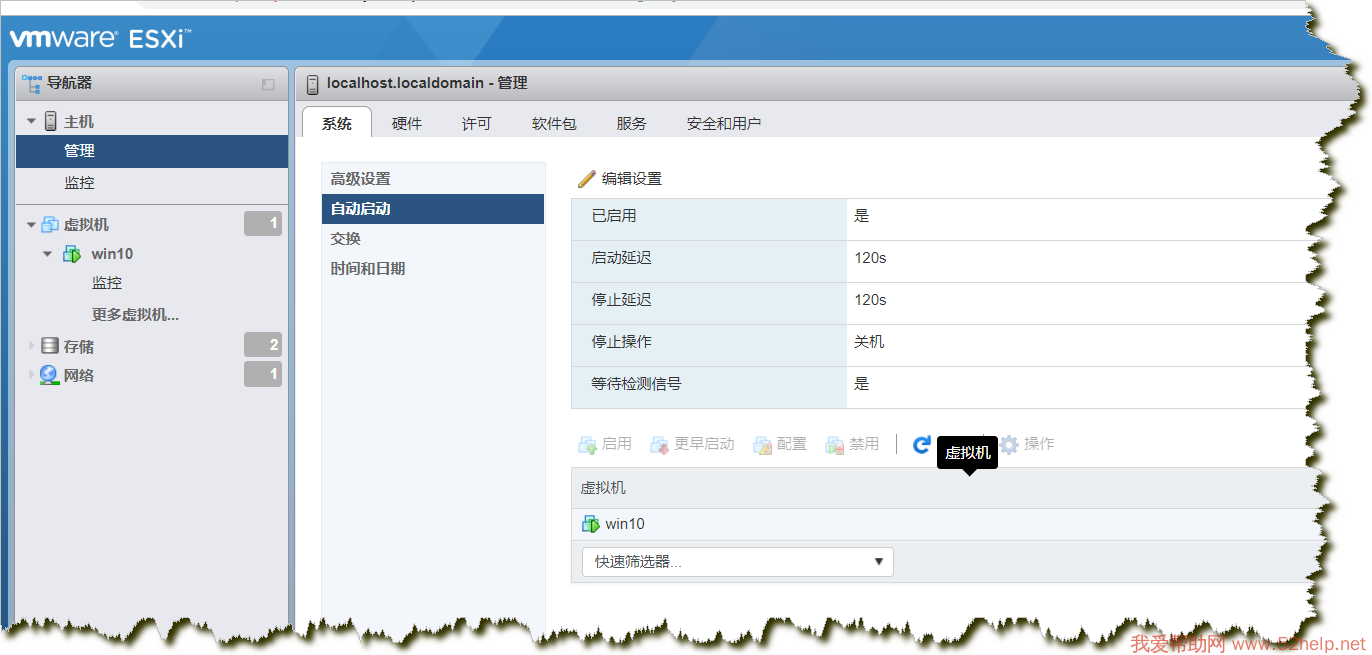Screen dimensions: 1372x655
Task: Switch to the 硬件 hardware tab
Action: [407, 124]
